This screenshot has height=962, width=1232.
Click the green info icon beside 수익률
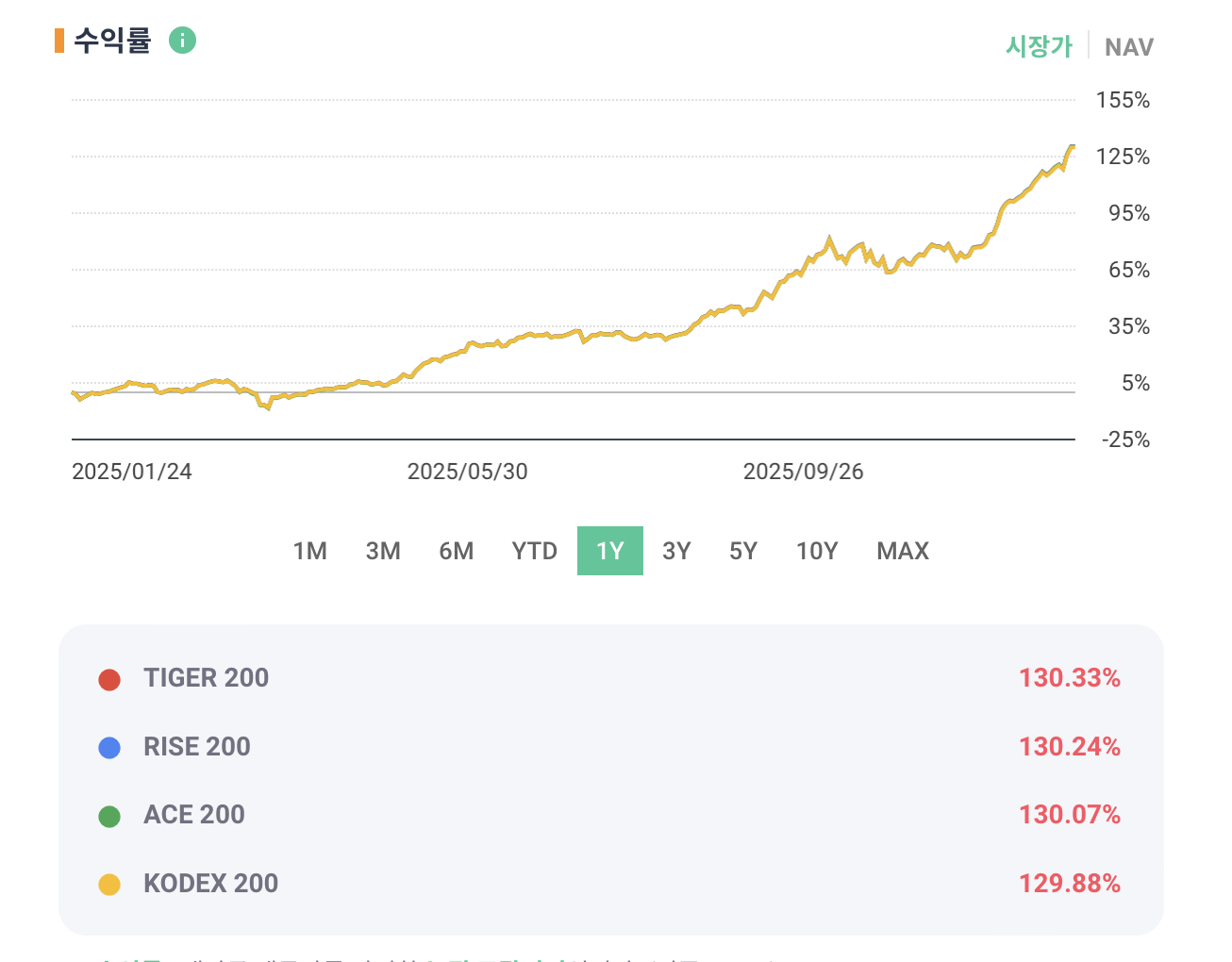pyautogui.click(x=182, y=41)
